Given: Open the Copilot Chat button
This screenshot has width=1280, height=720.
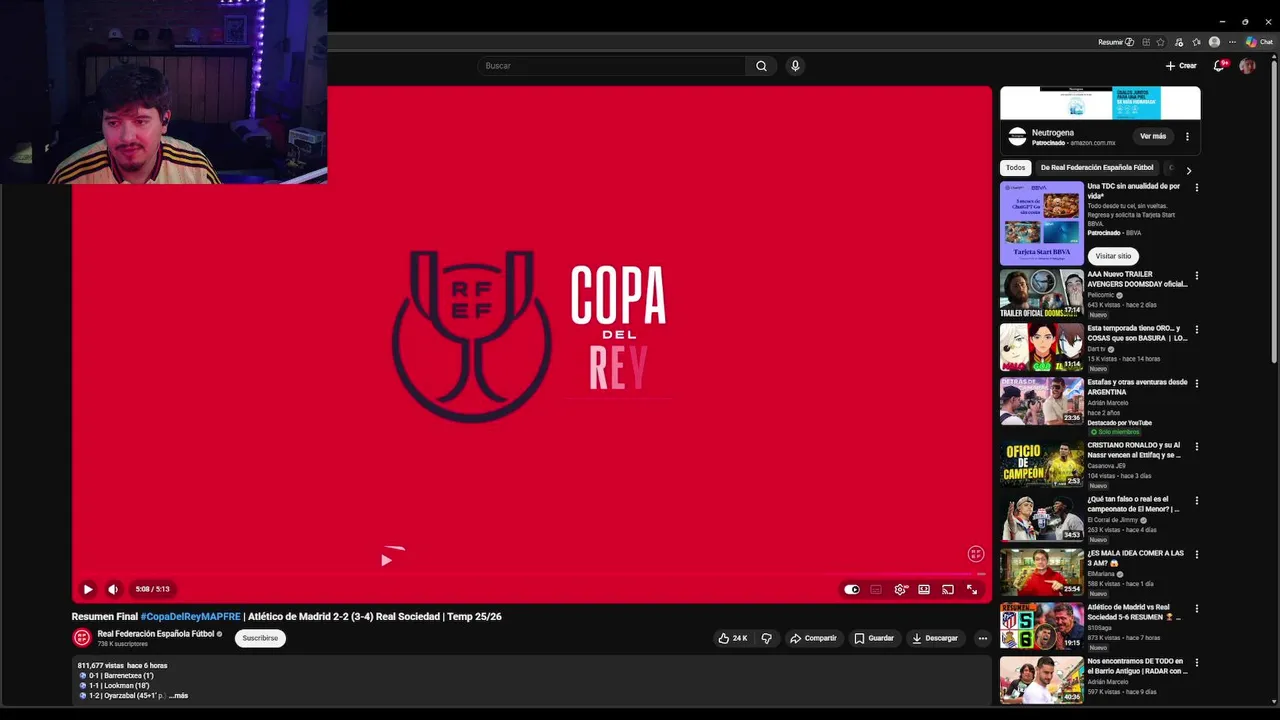Looking at the screenshot, I should (x=1259, y=42).
